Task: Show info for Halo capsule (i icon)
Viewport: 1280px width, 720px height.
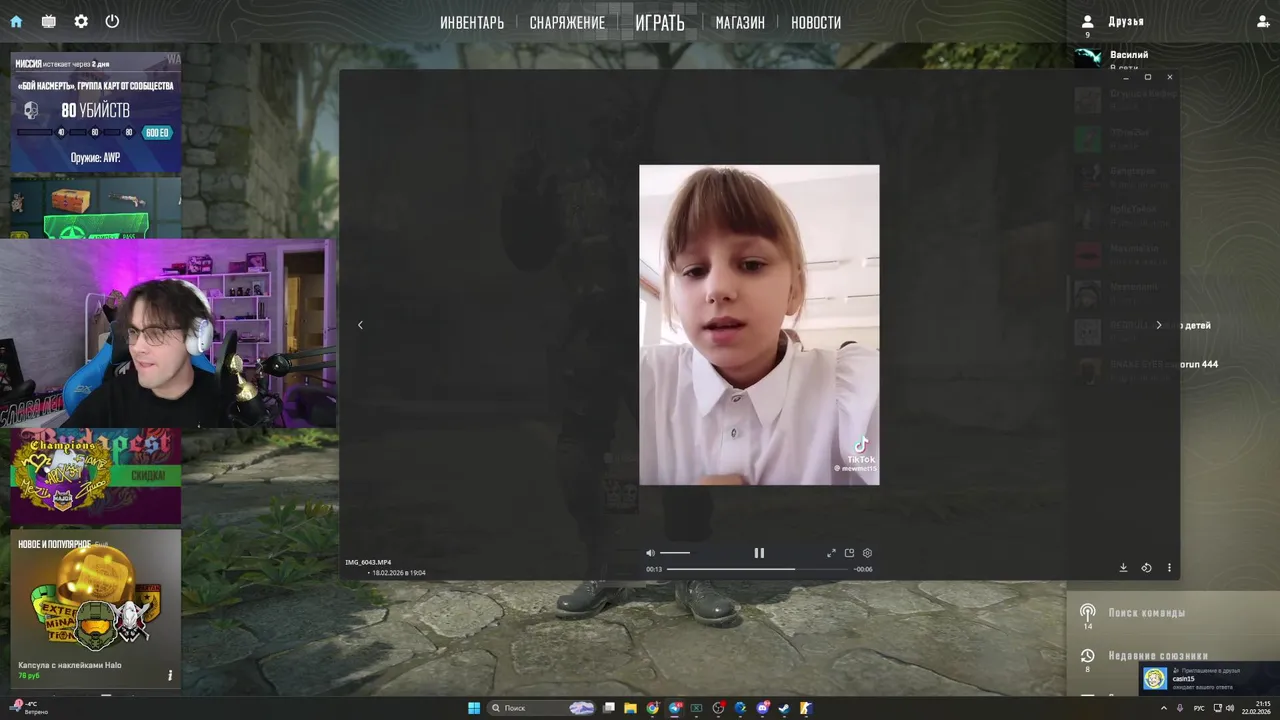Action: point(170,676)
